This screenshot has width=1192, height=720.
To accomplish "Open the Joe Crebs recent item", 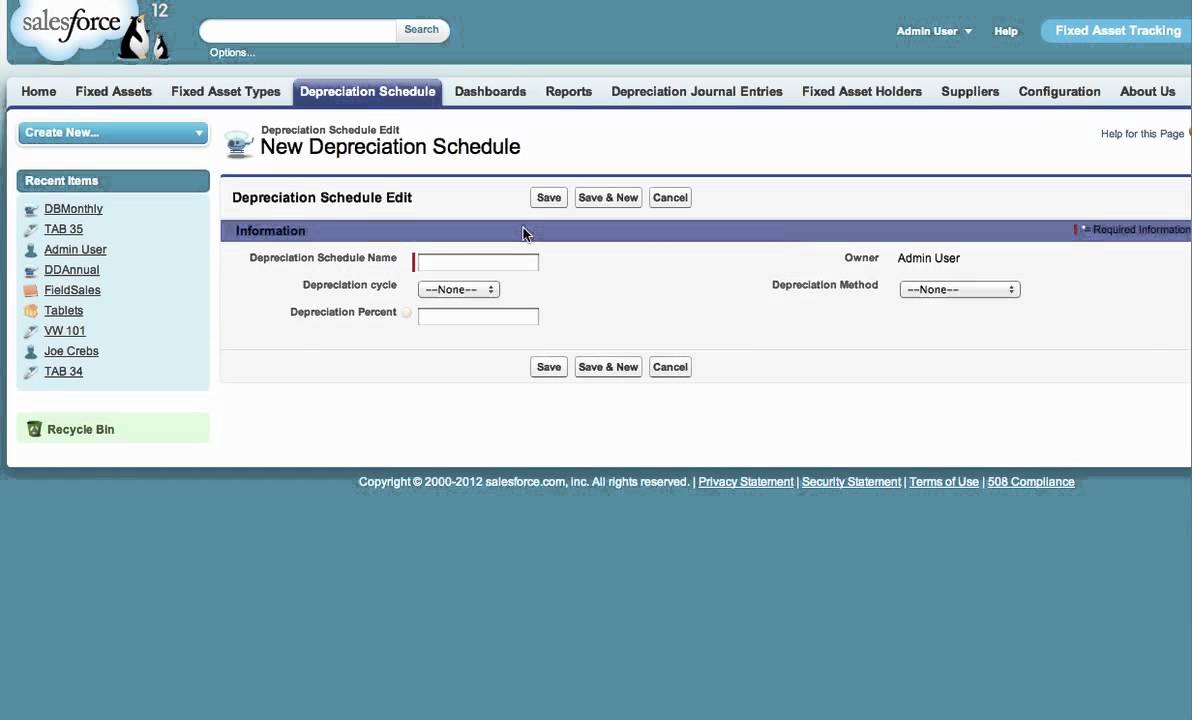I will (71, 351).
